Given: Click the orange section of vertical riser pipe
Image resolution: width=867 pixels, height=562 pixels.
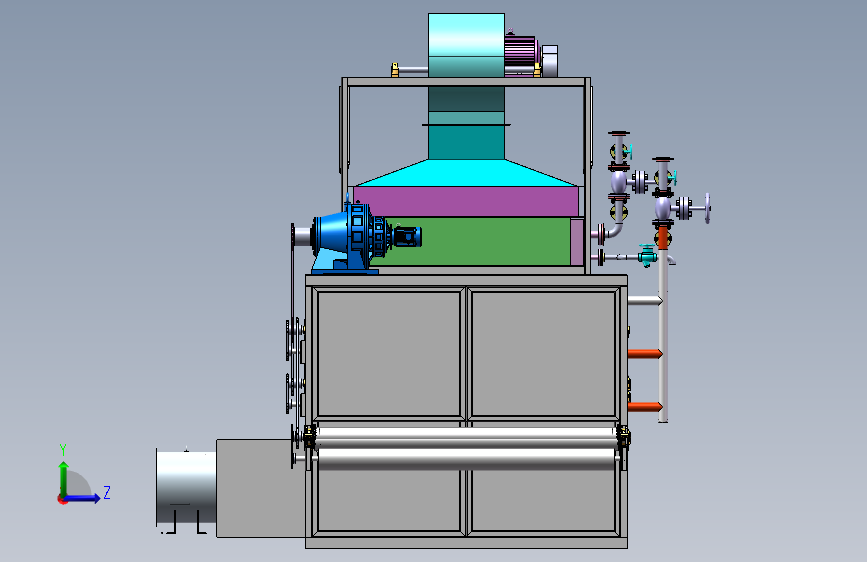Looking at the screenshot, I should pyautogui.click(x=663, y=237).
